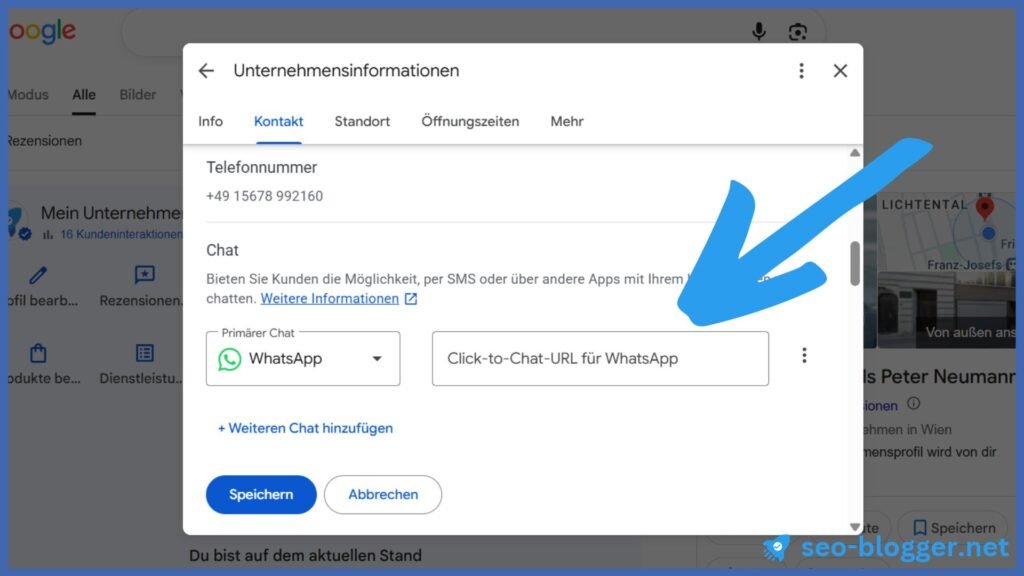Open the three-dot menu next to the chat URL

point(805,355)
